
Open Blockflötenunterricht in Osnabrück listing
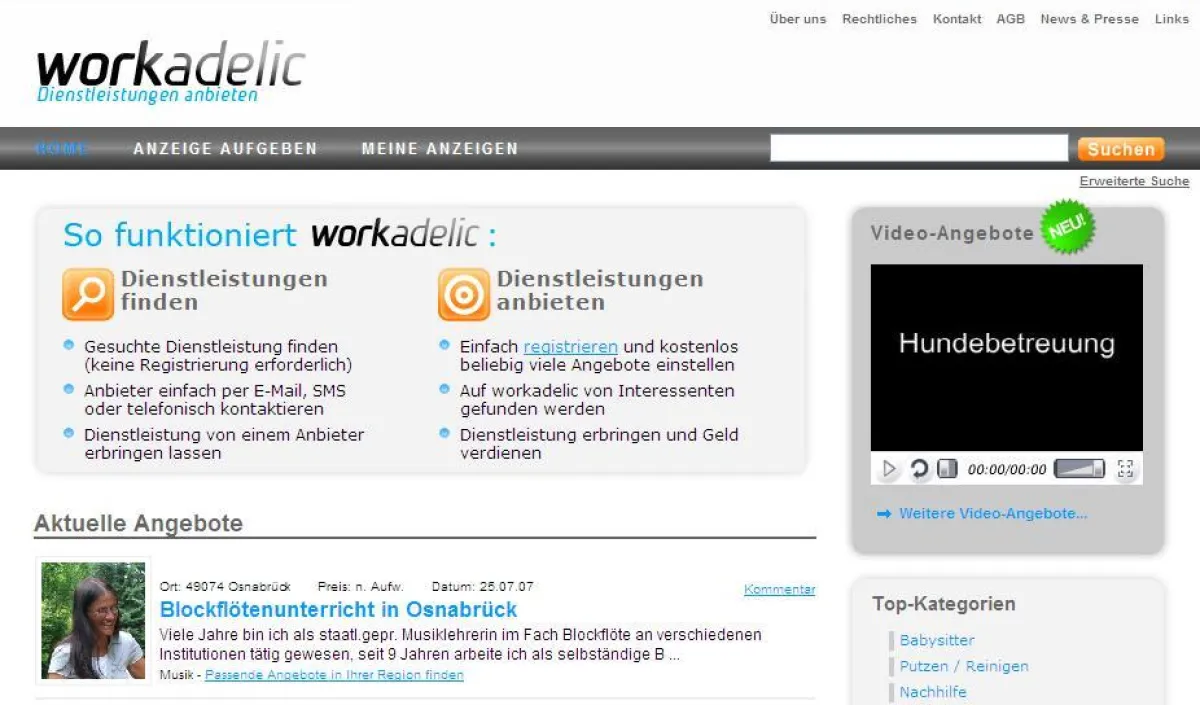coord(339,610)
